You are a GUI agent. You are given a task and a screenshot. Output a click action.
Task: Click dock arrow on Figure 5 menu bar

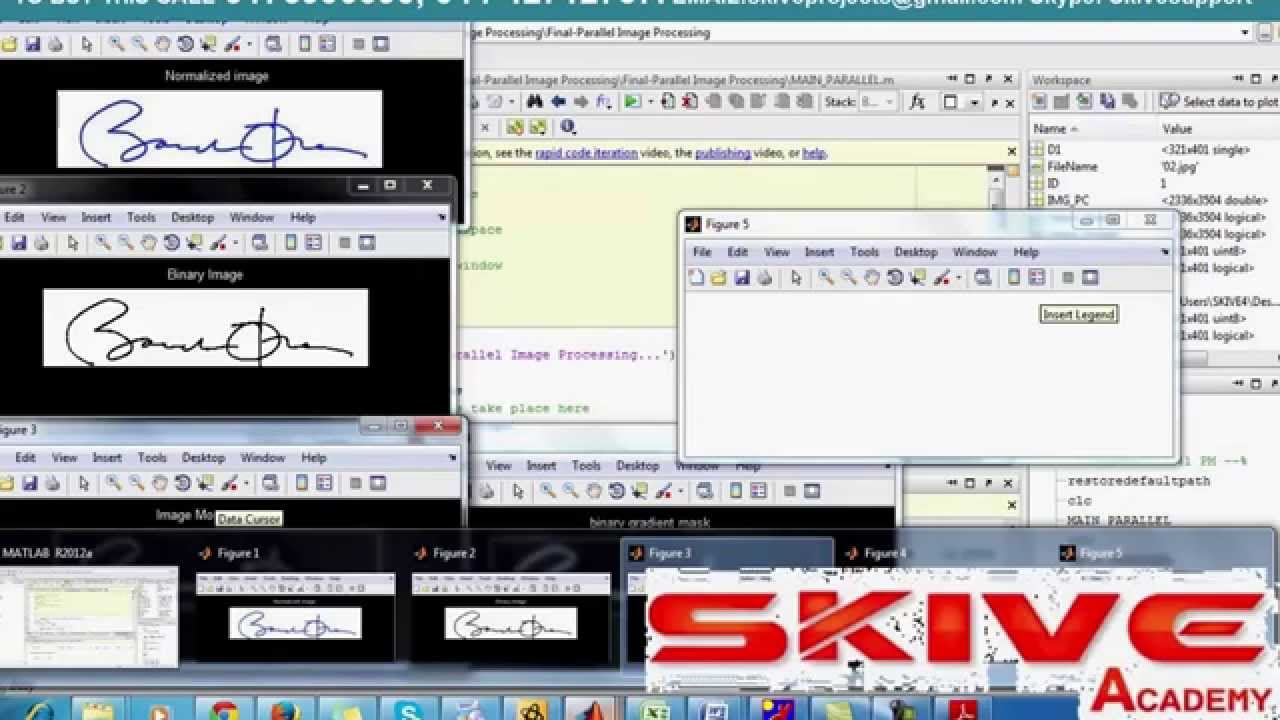1164,252
